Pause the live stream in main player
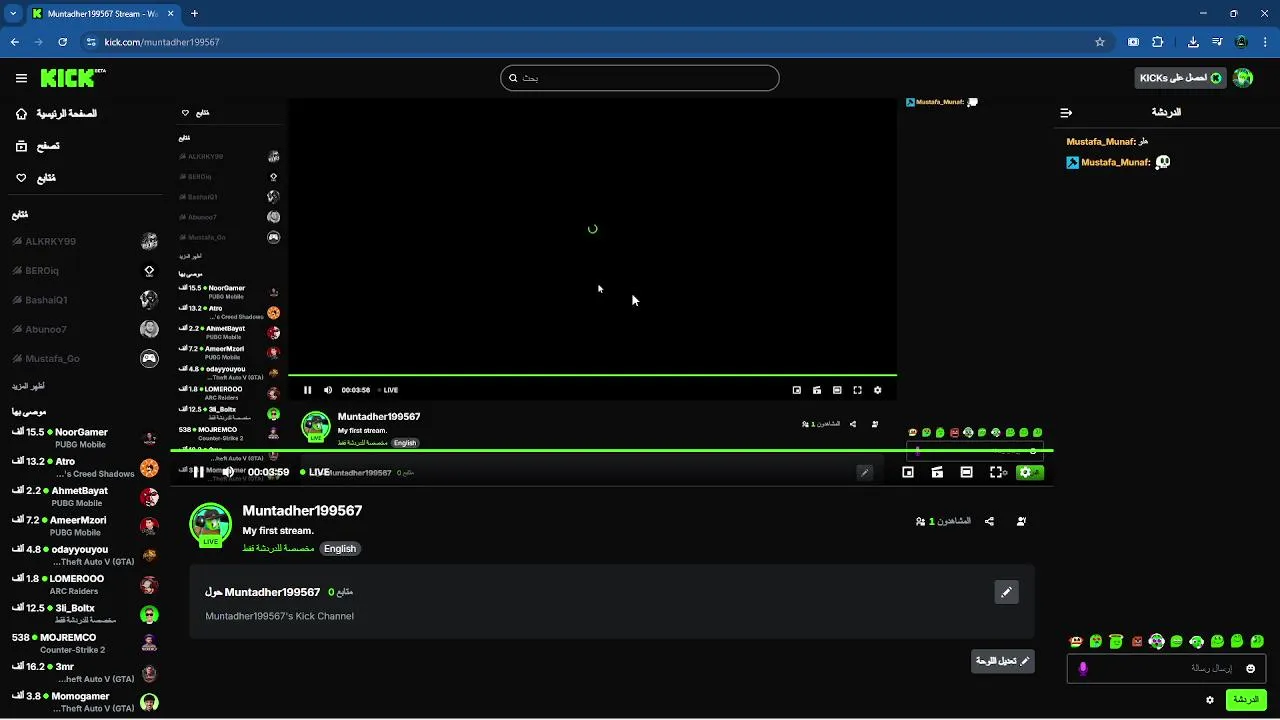The image size is (1280, 720). pos(198,472)
